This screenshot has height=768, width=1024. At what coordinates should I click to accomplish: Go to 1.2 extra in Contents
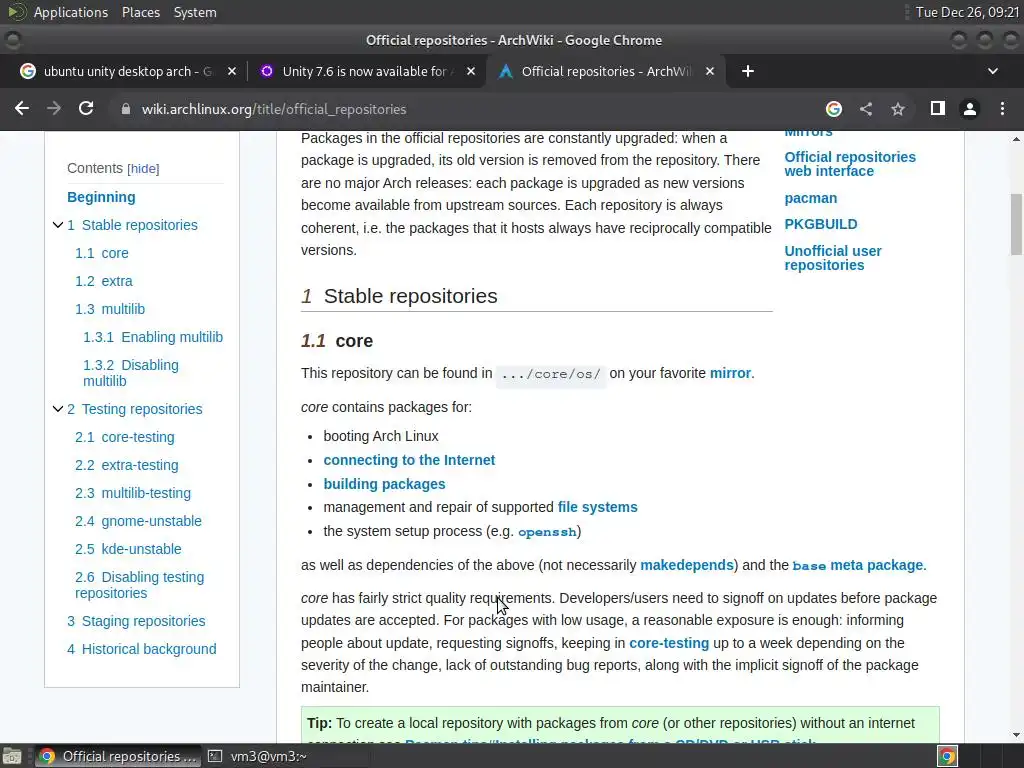(104, 281)
